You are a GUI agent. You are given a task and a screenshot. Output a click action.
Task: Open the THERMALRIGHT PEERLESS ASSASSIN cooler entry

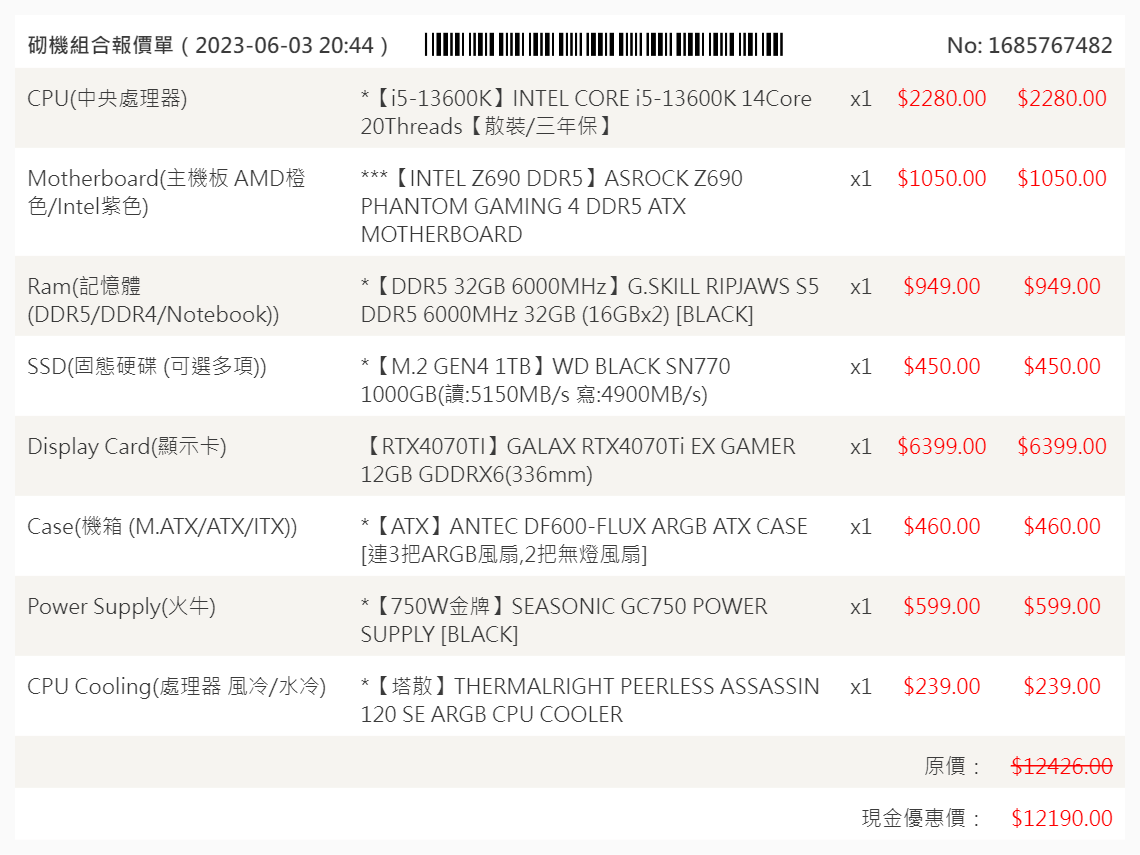[590, 700]
